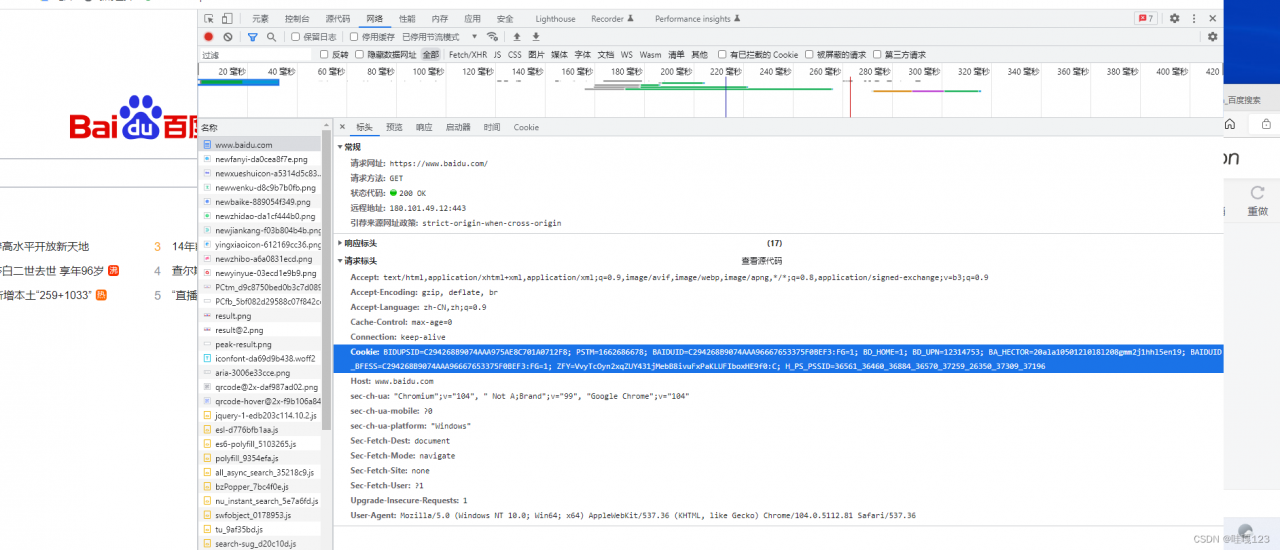Viewport: 1280px width, 550px height.
Task: Open the Recorder tab
Action: pyautogui.click(x=613, y=19)
